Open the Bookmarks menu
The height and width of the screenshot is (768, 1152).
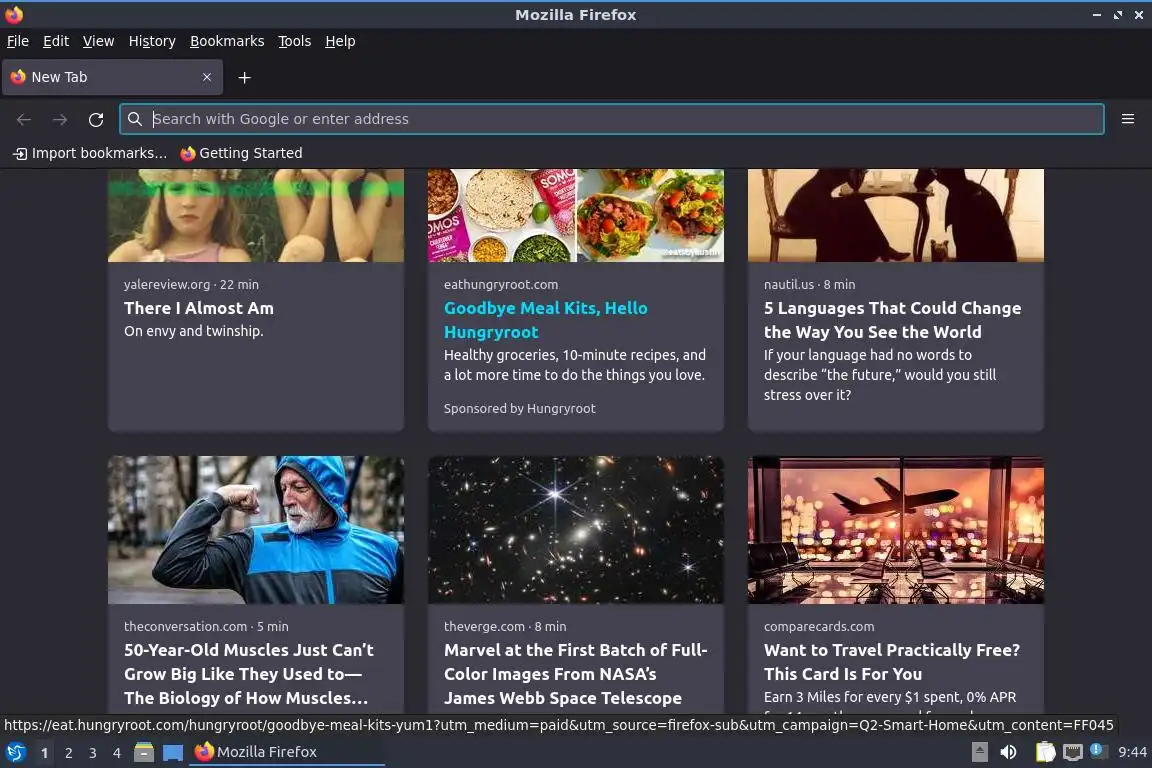point(227,41)
